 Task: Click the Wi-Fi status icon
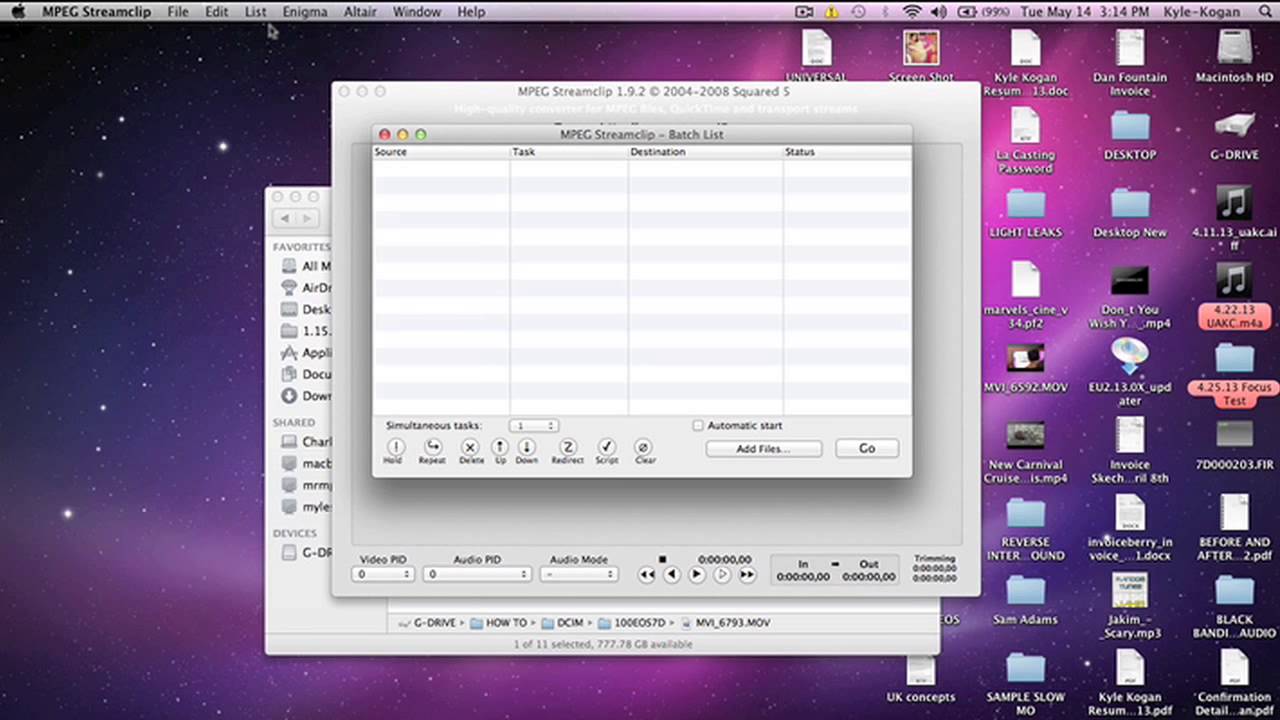[x=912, y=12]
